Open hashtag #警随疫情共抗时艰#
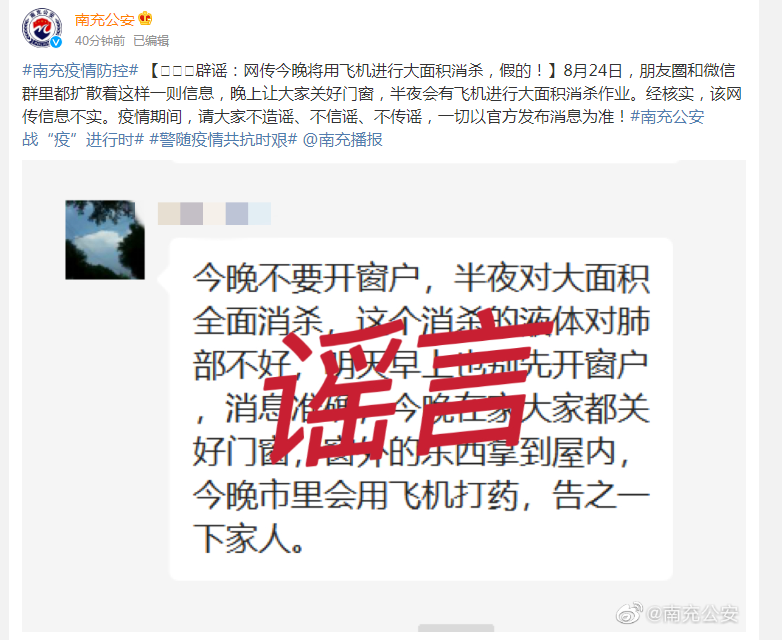 (x=223, y=140)
